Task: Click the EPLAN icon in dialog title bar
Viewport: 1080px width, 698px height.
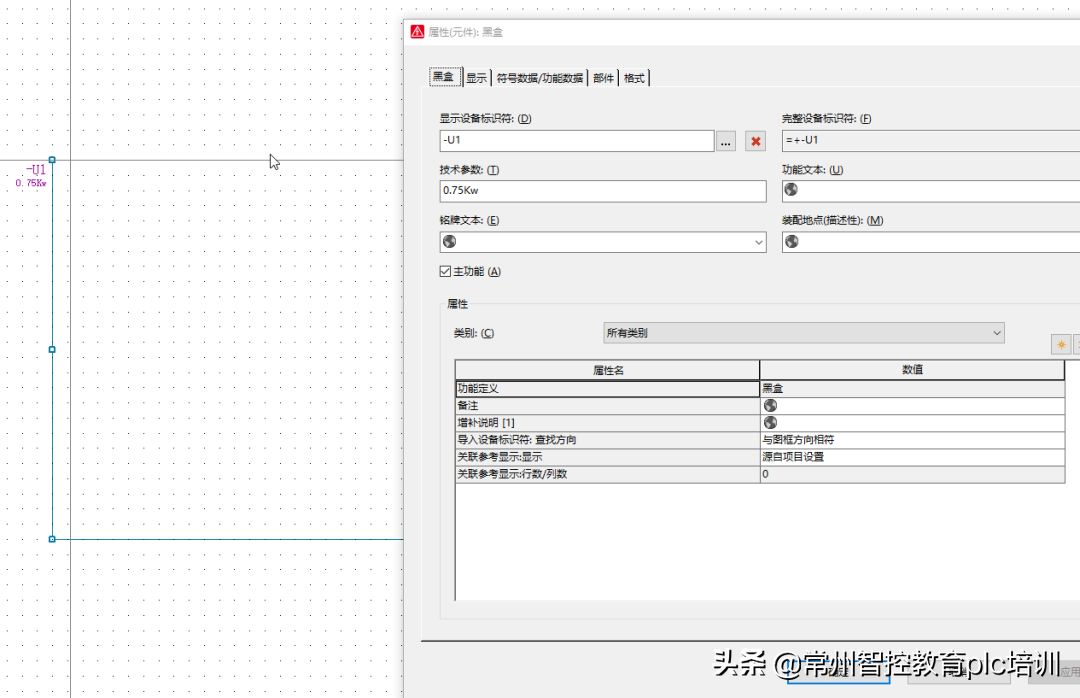Action: tap(417, 32)
